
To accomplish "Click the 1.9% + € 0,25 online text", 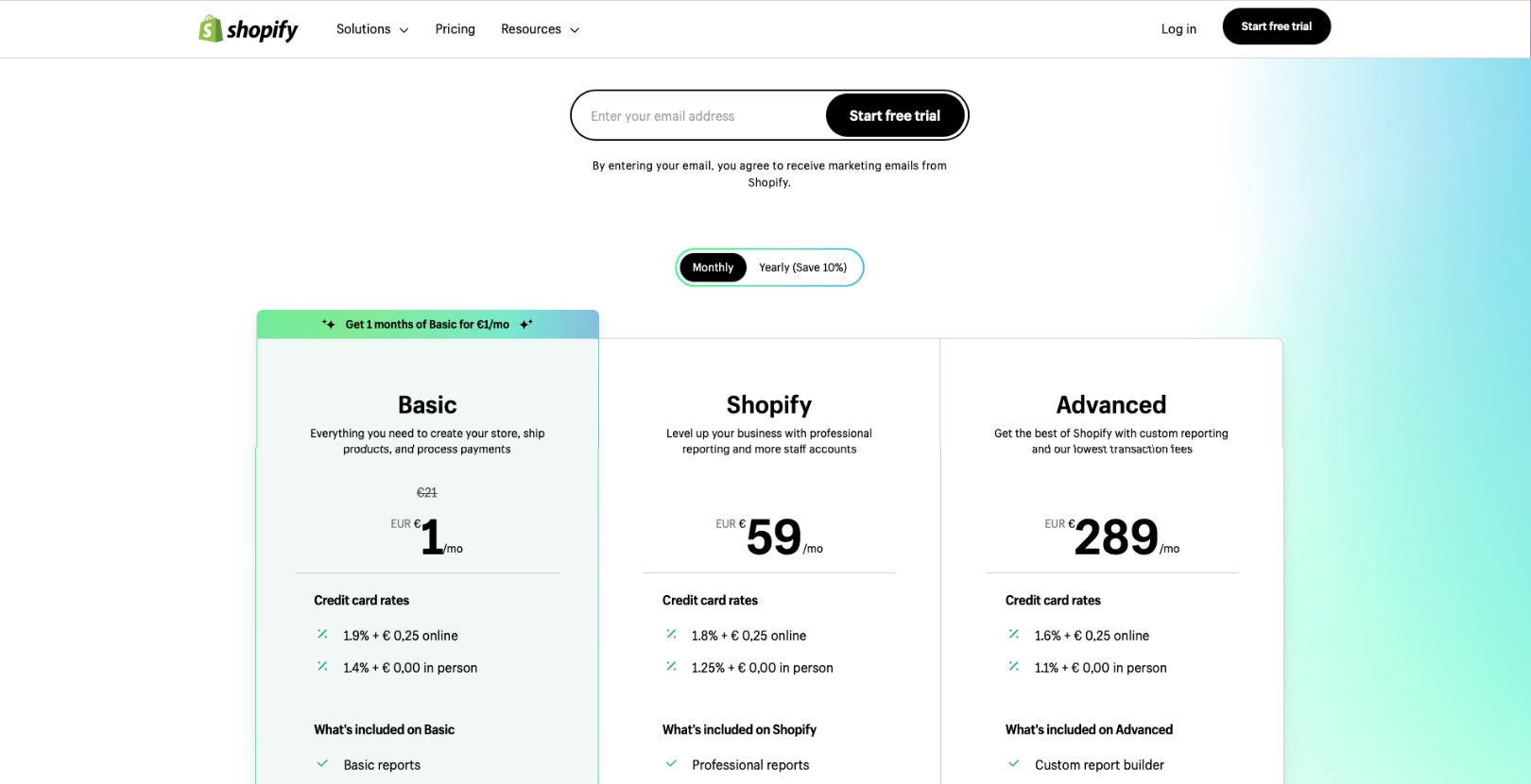I will pos(401,636).
